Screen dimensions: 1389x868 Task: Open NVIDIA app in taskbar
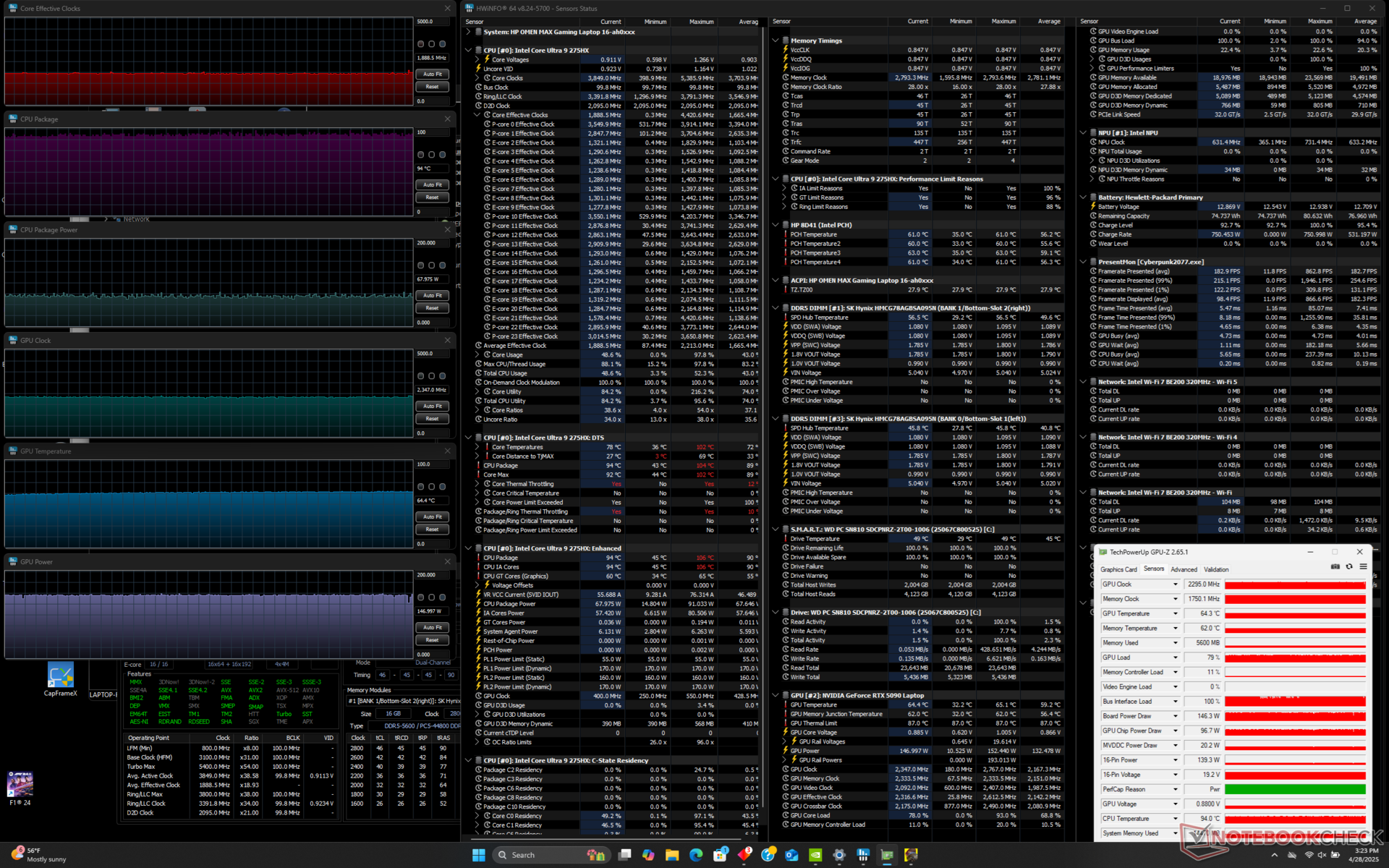tap(815, 854)
